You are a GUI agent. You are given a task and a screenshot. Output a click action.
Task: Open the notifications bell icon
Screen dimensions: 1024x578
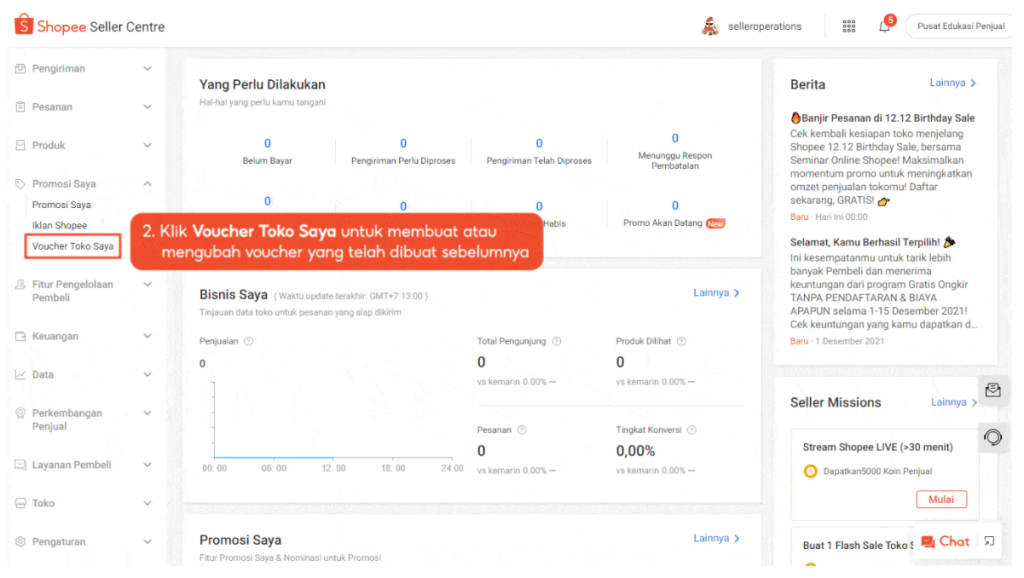[x=884, y=26]
